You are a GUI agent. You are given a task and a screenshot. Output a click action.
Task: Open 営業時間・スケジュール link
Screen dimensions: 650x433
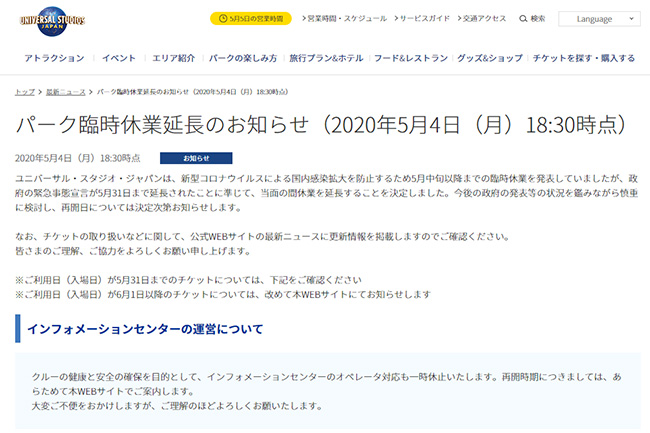[344, 19]
